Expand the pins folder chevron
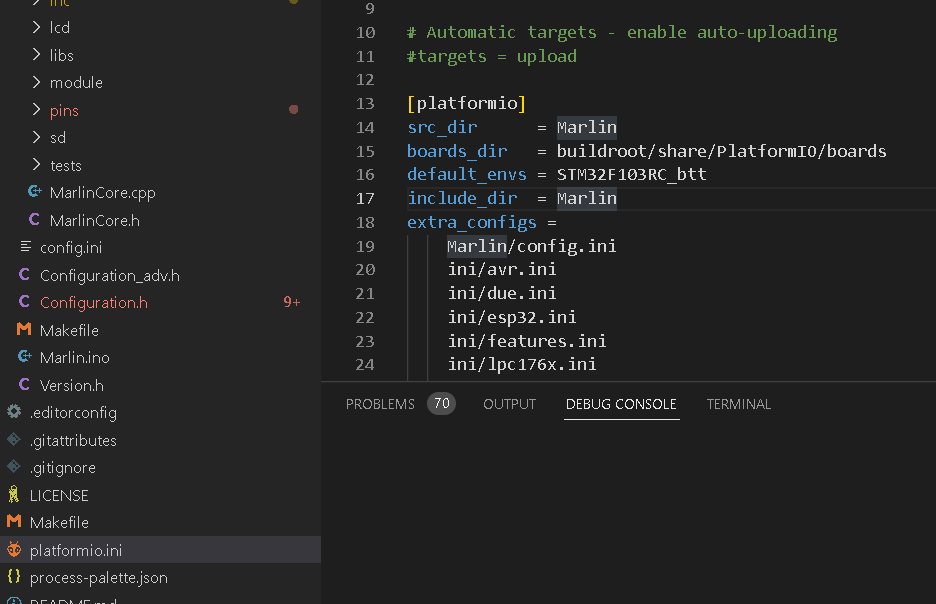Viewport: 936px width, 604px height. [36, 110]
